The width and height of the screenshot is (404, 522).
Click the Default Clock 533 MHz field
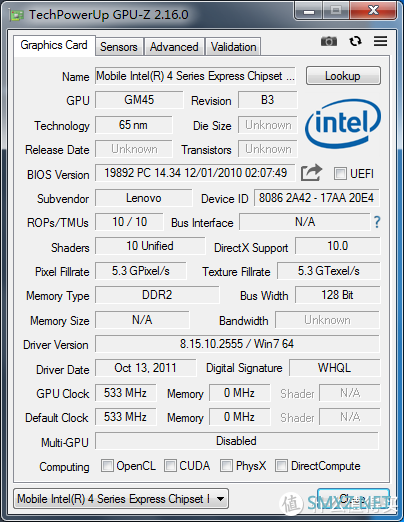(125, 417)
